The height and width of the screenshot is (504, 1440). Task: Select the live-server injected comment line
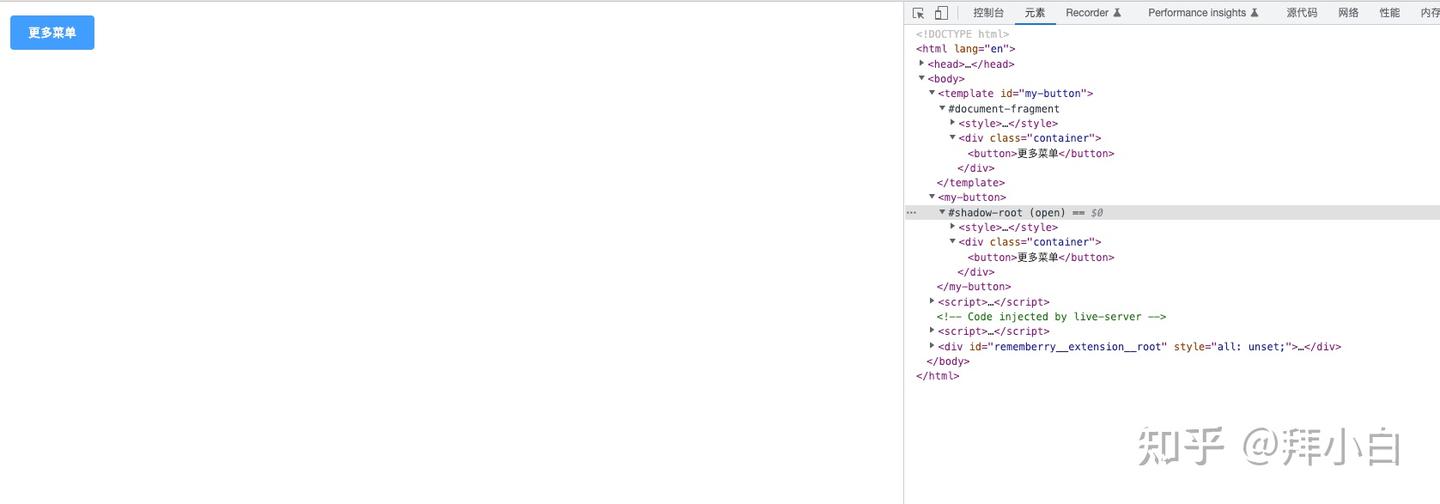pyautogui.click(x=1052, y=317)
